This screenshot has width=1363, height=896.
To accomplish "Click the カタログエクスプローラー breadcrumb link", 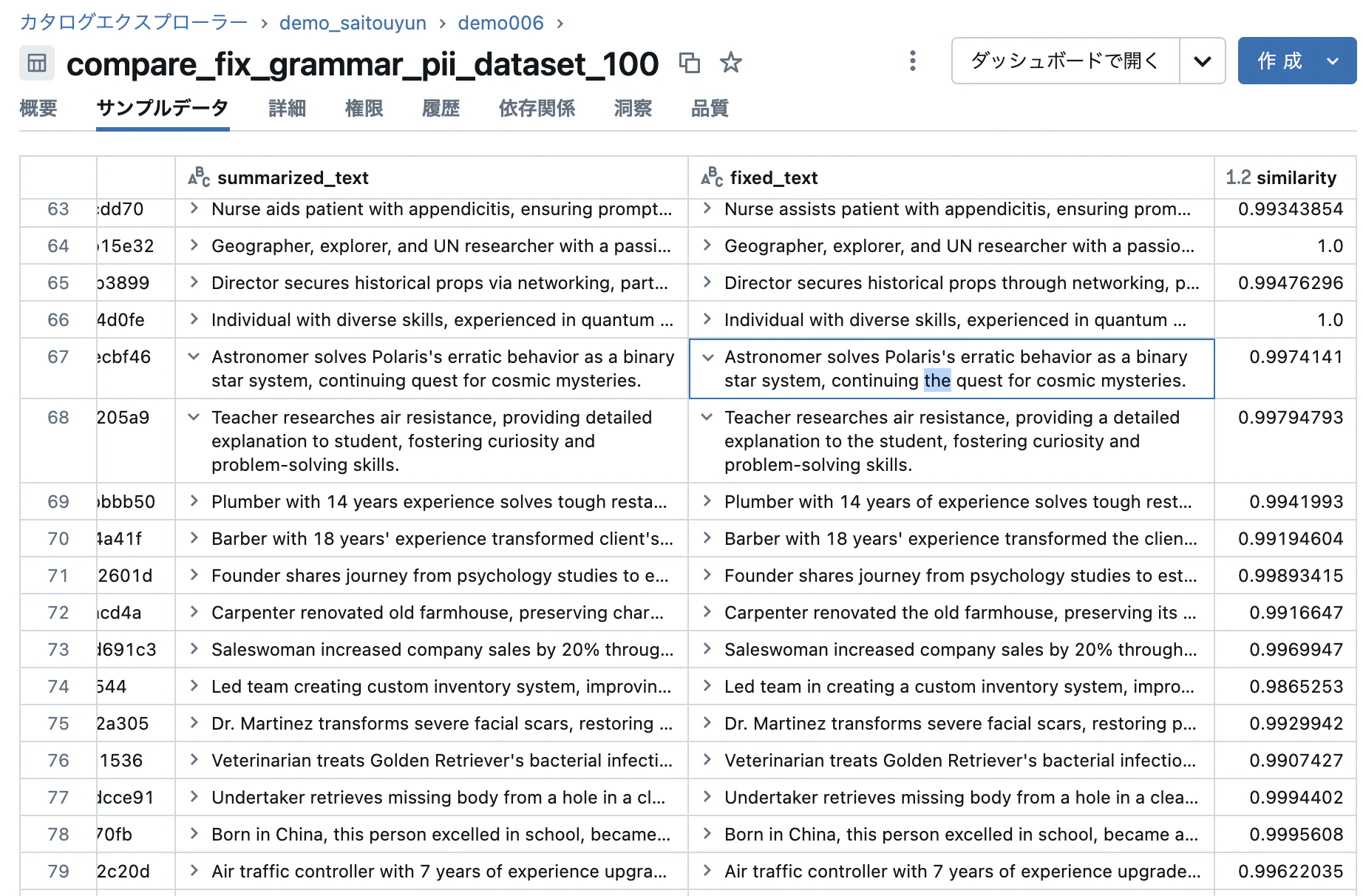I will point(134,23).
